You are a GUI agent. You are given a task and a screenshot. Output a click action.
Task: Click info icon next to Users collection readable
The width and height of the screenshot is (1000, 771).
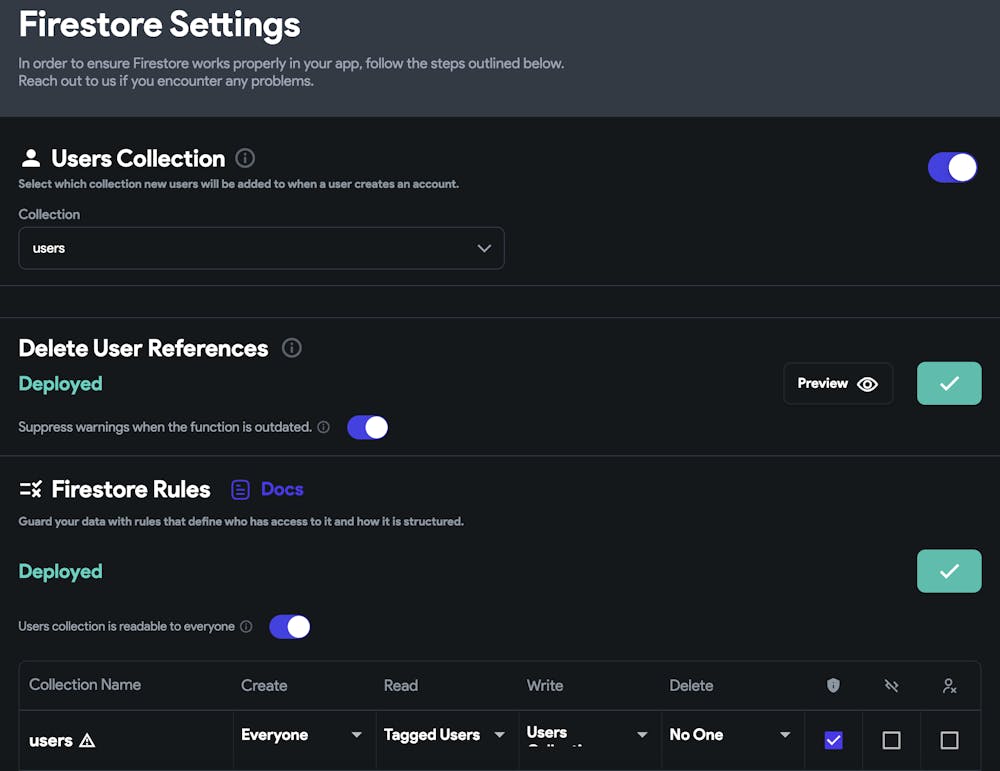[x=246, y=627]
